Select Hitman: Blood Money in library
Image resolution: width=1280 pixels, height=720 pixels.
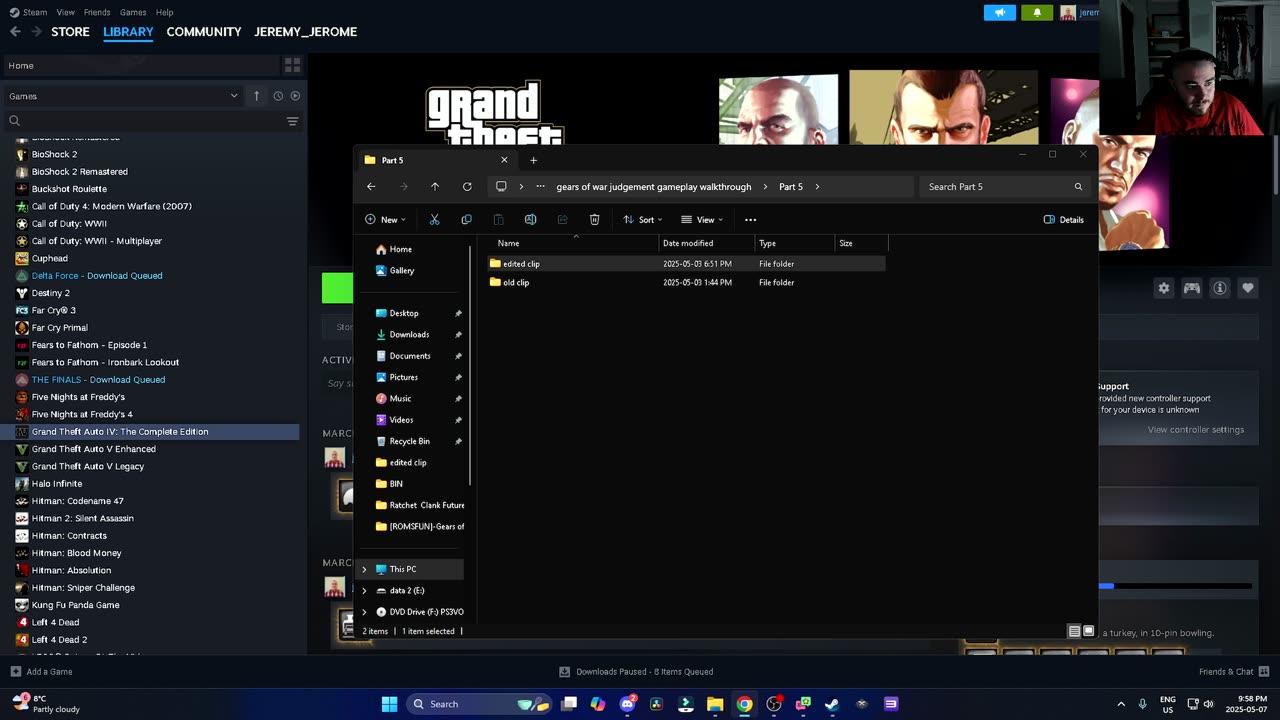pos(76,553)
